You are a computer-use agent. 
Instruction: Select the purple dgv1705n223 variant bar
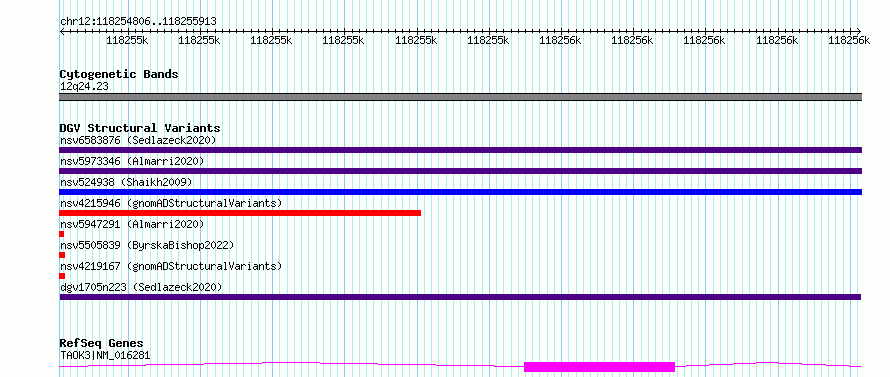click(460, 297)
